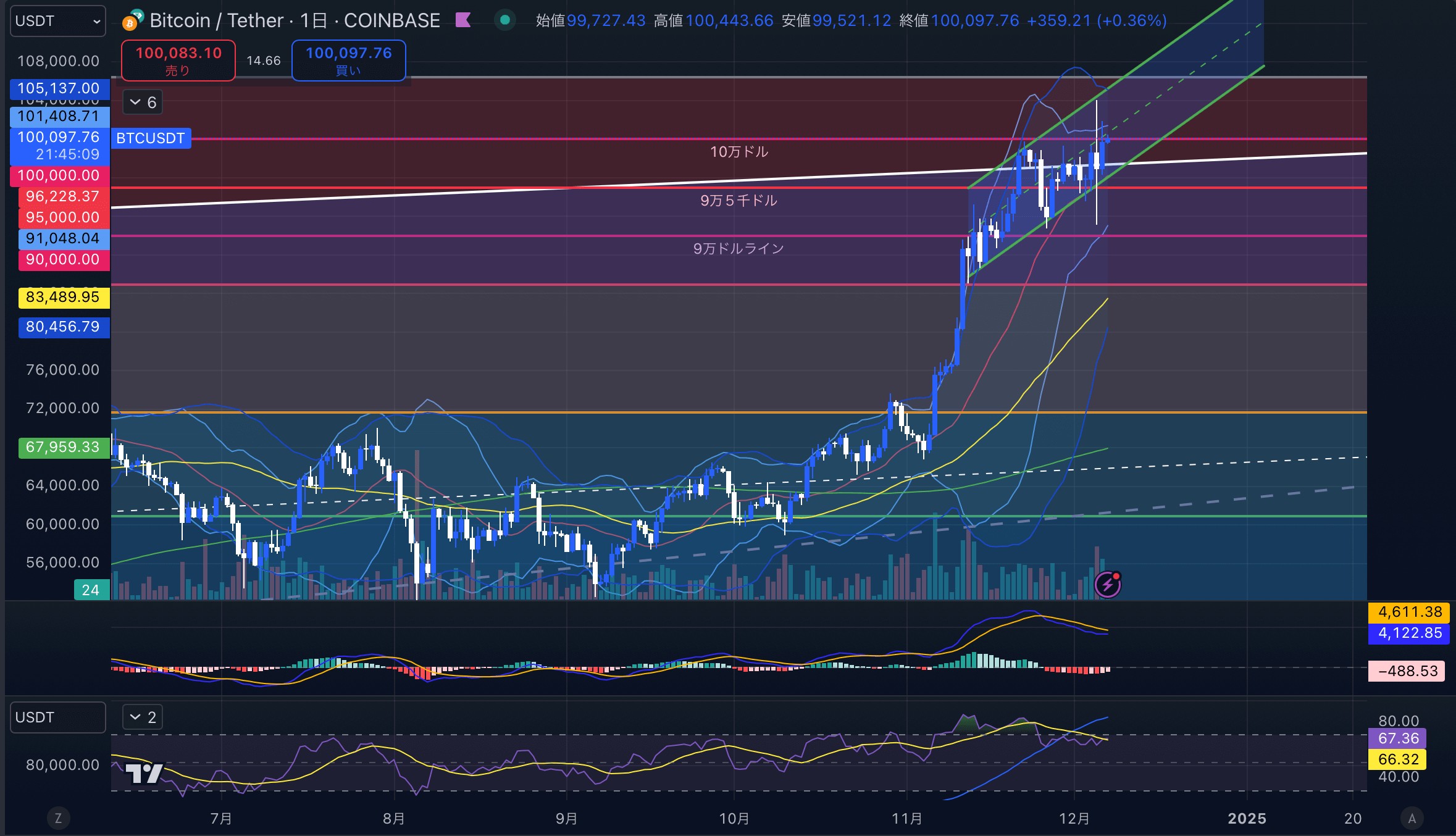Click the red 100,000.00 price label
Image resolution: width=1456 pixels, height=836 pixels.
click(x=59, y=176)
